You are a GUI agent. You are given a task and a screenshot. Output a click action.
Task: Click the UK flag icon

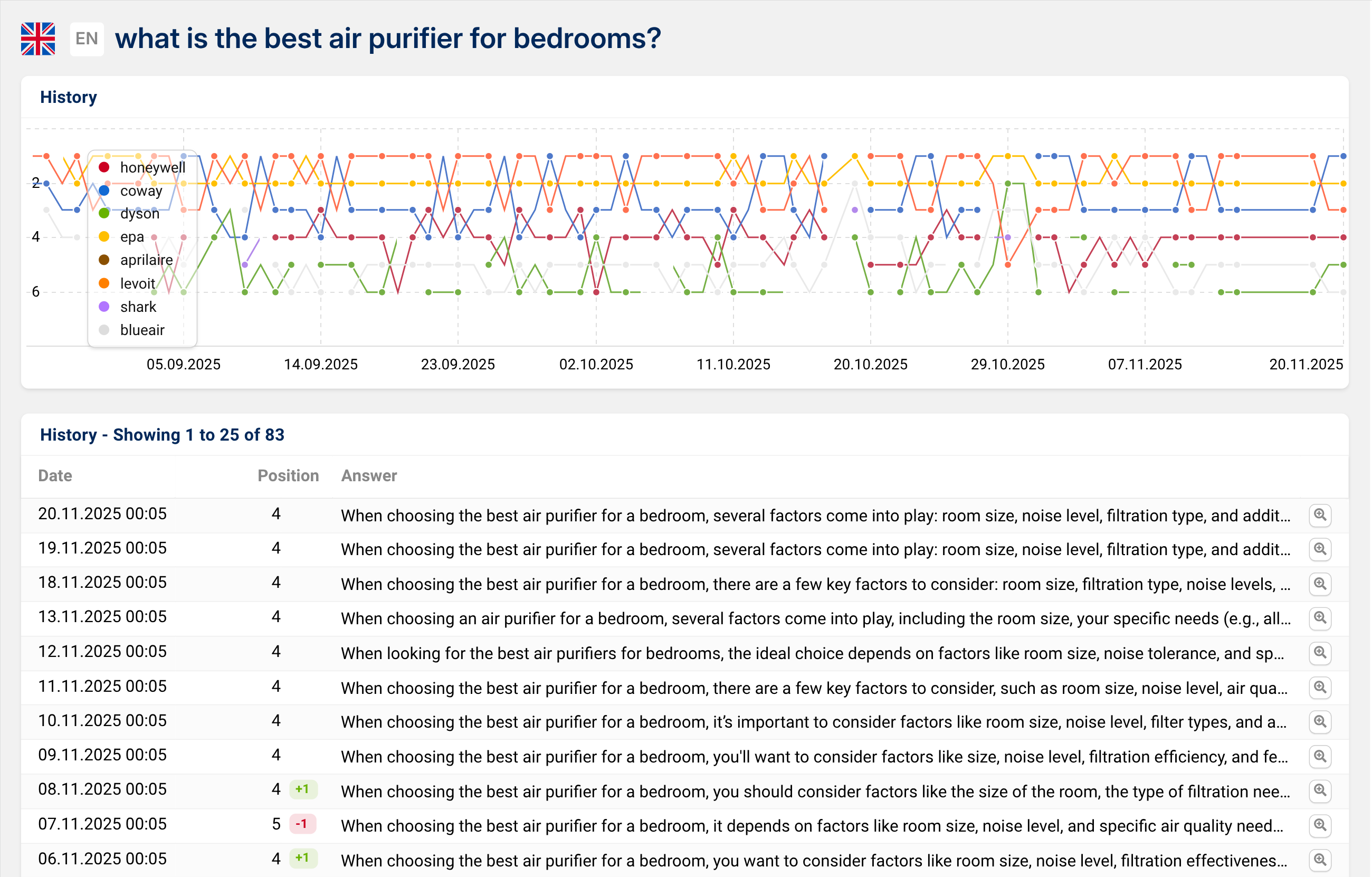(37, 39)
